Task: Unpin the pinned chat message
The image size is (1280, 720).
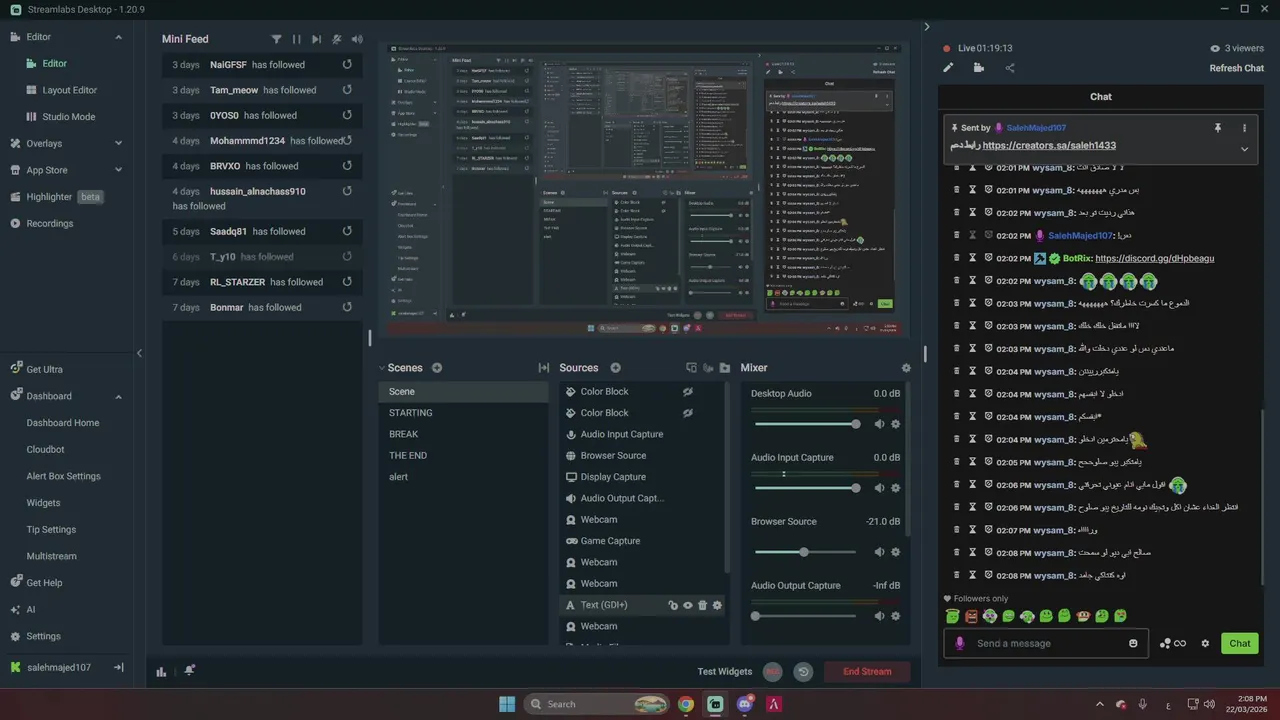Action: [x=1218, y=128]
